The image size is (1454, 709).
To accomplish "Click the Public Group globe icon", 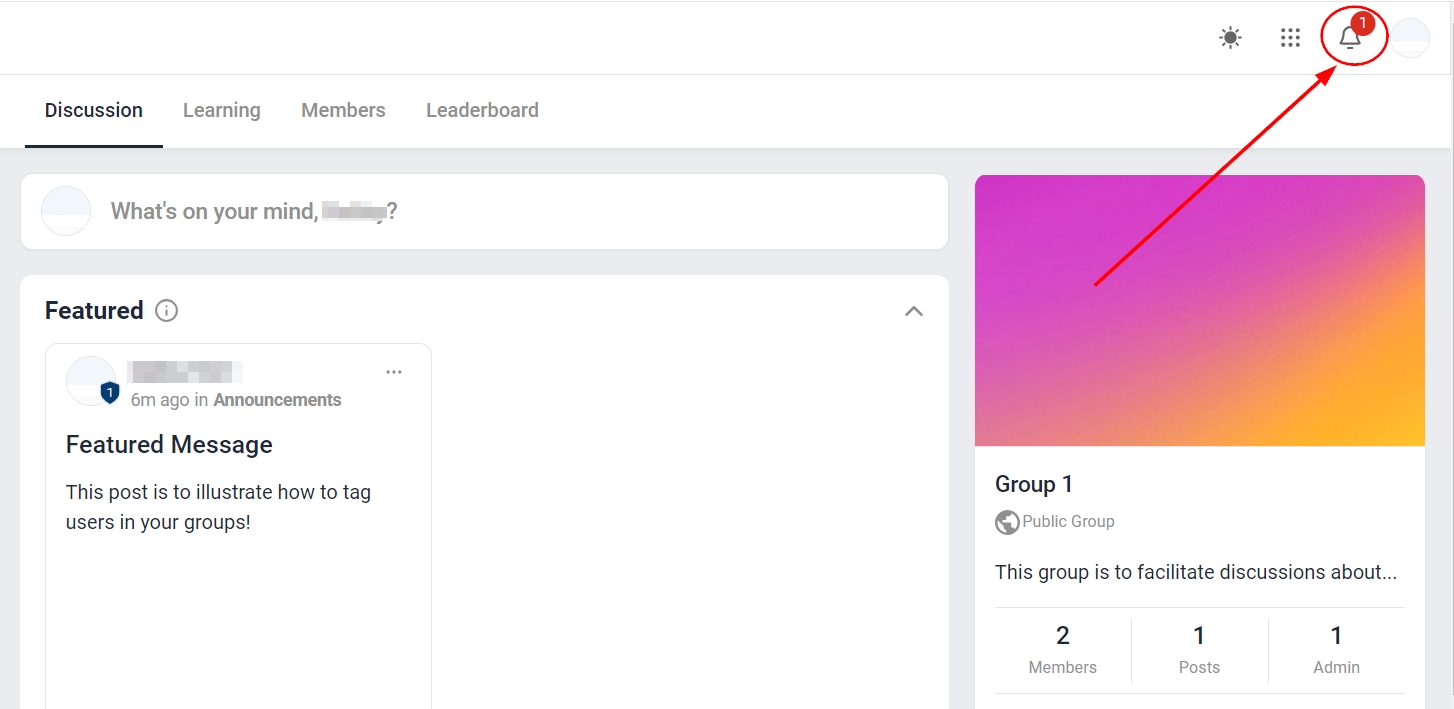I will [1007, 522].
